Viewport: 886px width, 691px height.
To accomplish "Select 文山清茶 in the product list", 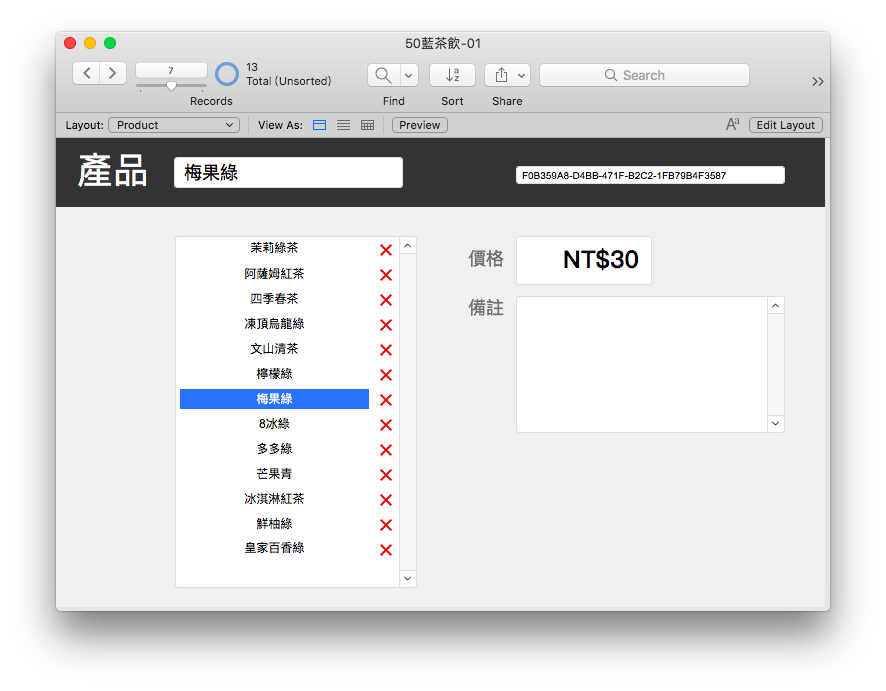I will click(x=274, y=349).
